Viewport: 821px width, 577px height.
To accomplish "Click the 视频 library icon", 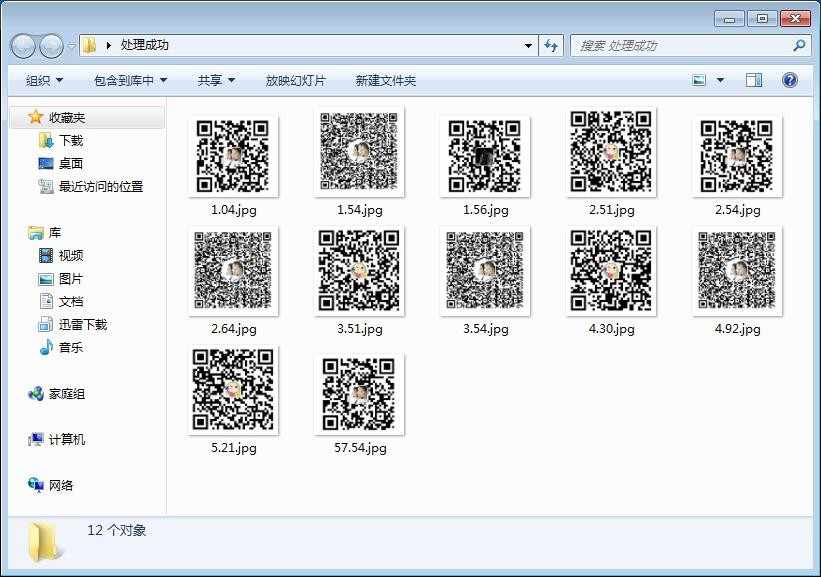I will [46, 256].
